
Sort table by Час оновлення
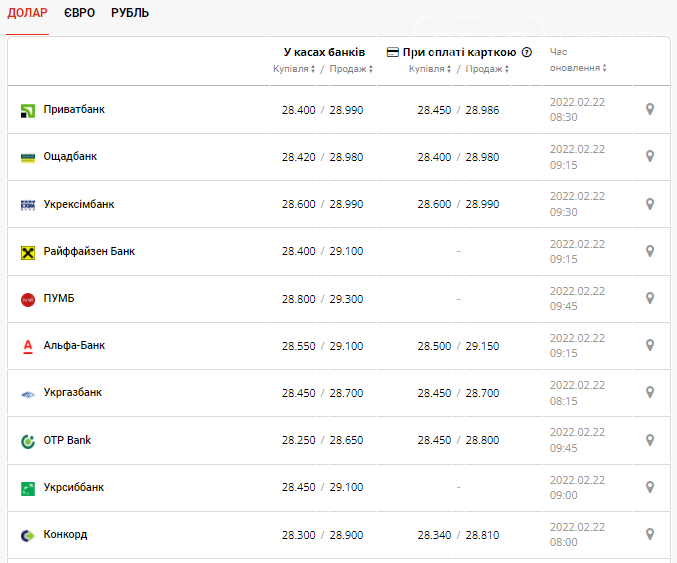[578, 60]
